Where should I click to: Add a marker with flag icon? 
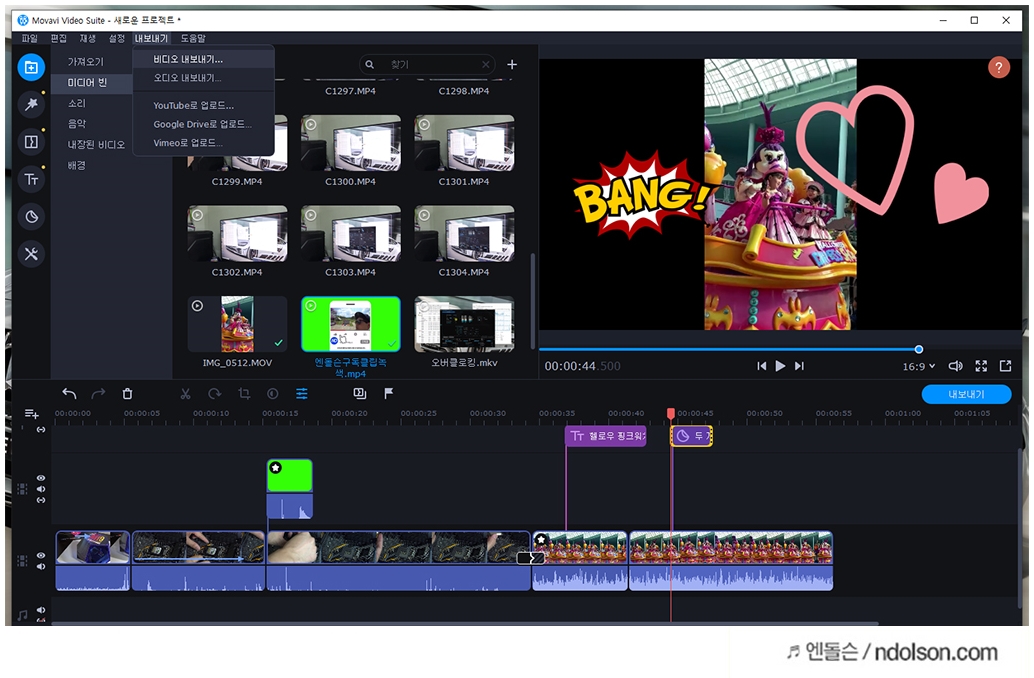(x=388, y=394)
